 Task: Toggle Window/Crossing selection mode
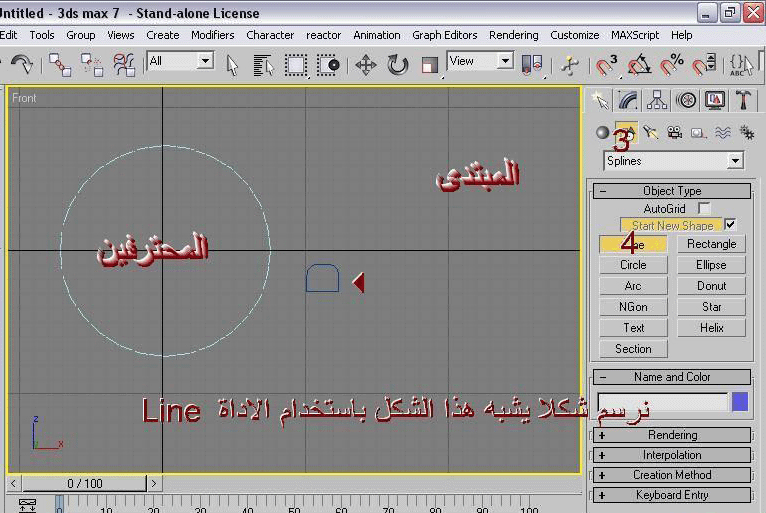(x=328, y=65)
